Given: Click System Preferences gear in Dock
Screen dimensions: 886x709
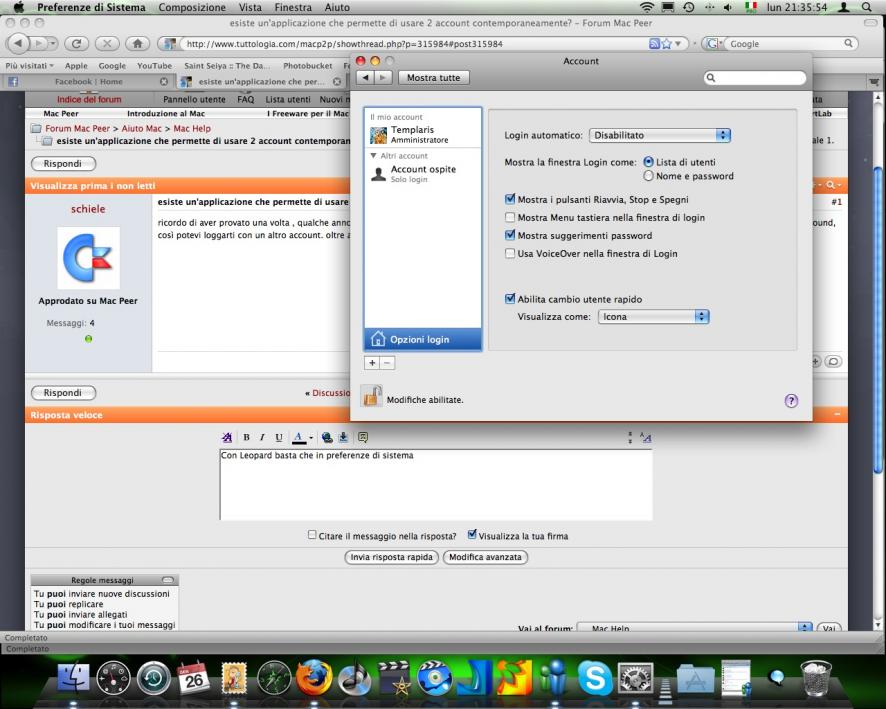Looking at the screenshot, I should tap(636, 678).
